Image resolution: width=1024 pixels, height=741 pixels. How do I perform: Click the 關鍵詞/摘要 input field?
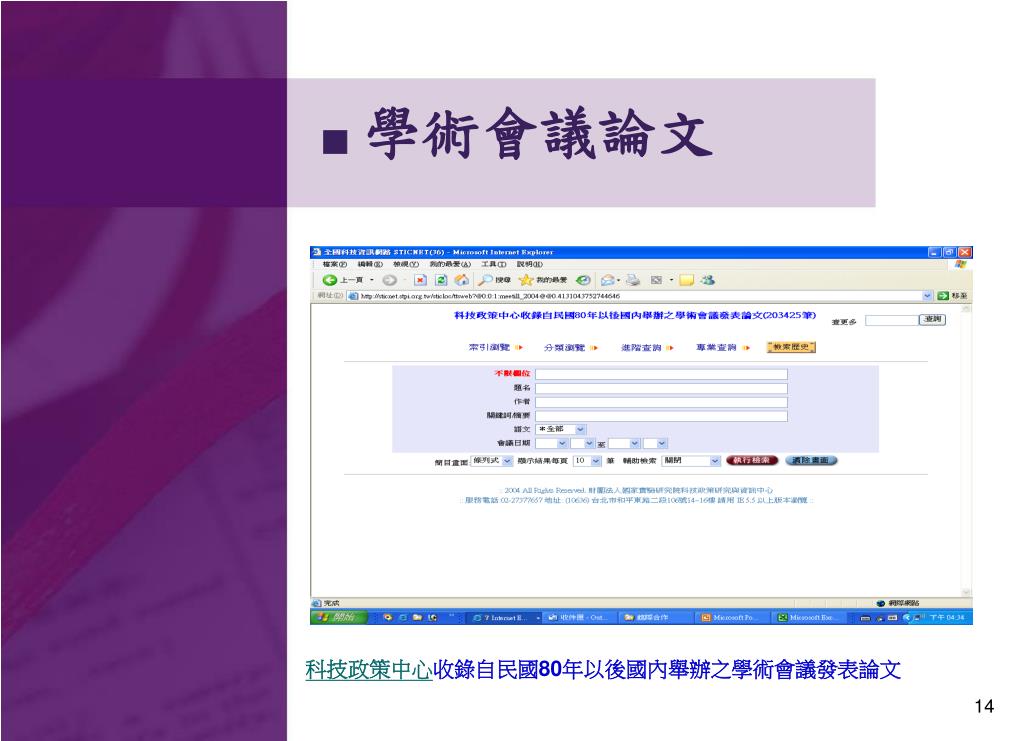(x=662, y=416)
